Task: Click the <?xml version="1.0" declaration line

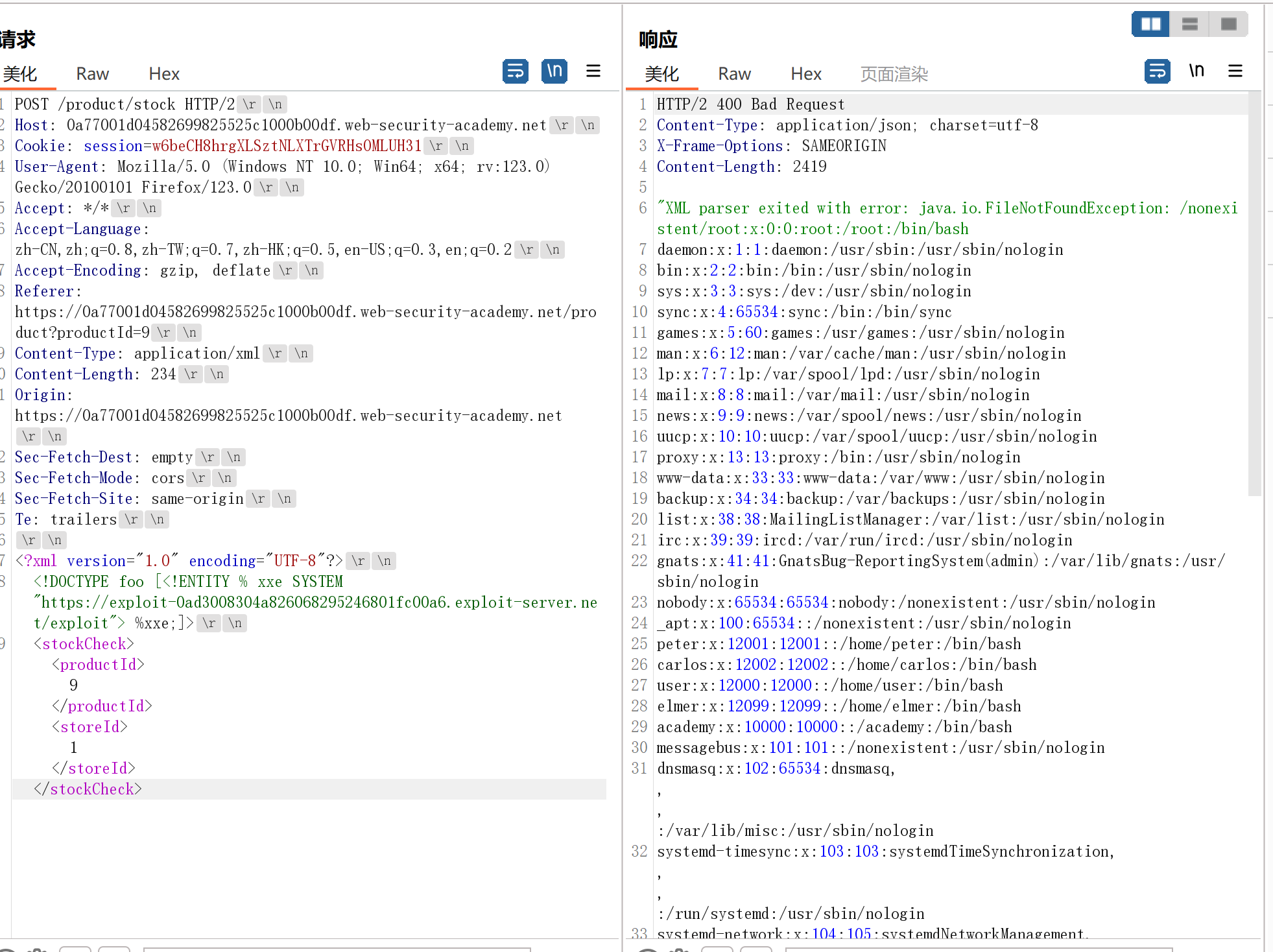Action: (179, 561)
